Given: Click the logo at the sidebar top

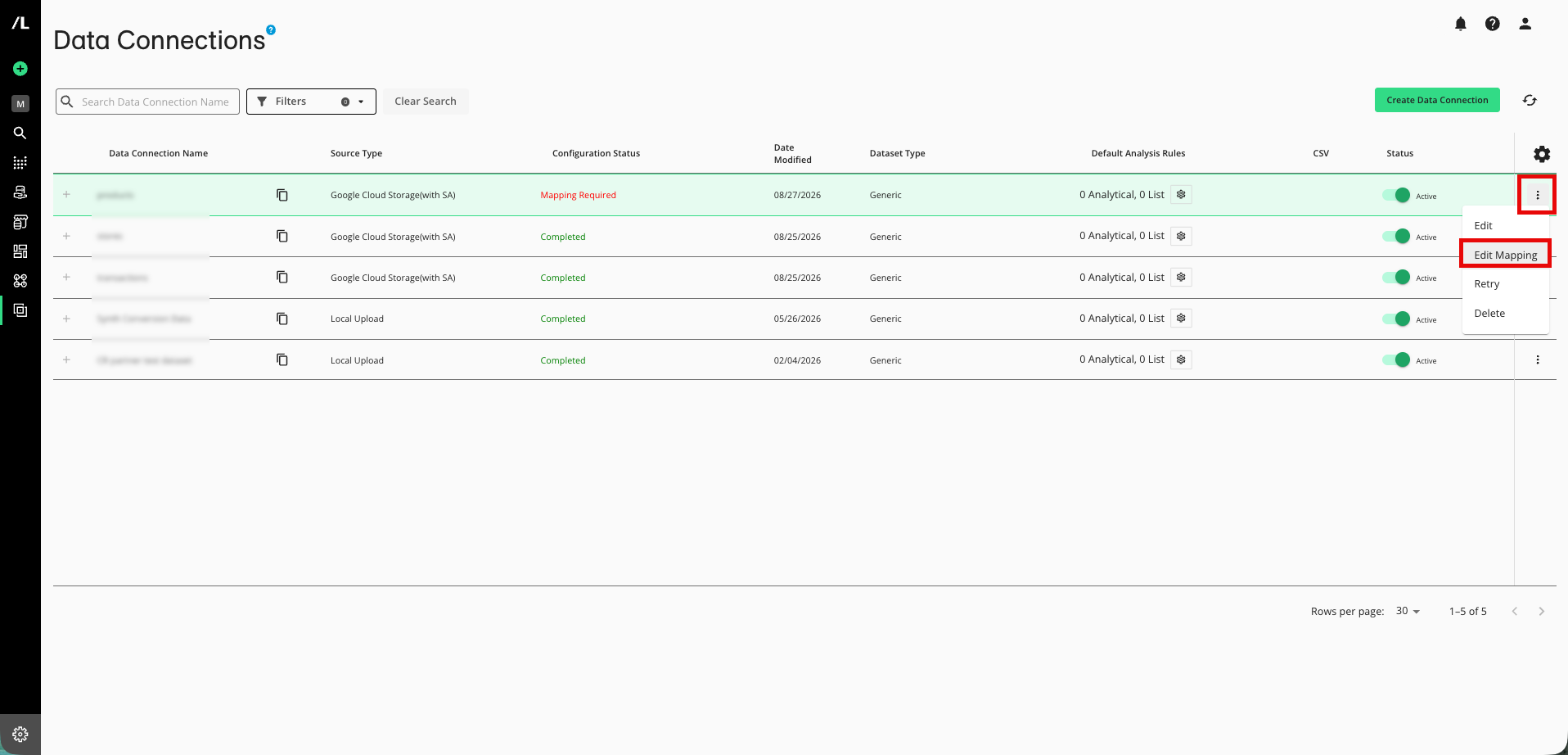Looking at the screenshot, I should pos(20,24).
